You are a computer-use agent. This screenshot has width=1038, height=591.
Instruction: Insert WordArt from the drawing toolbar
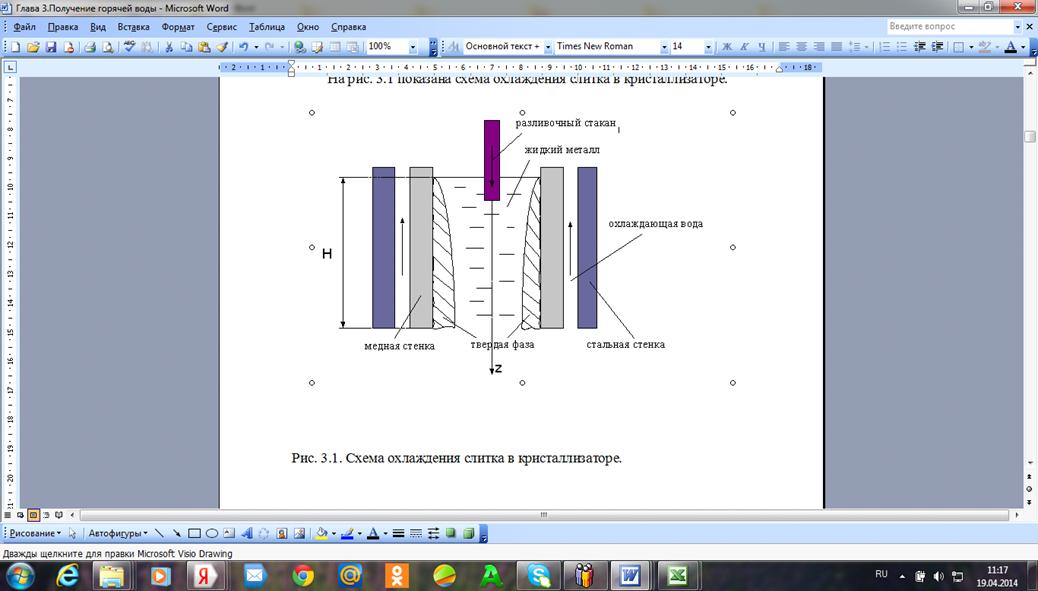tap(247, 534)
